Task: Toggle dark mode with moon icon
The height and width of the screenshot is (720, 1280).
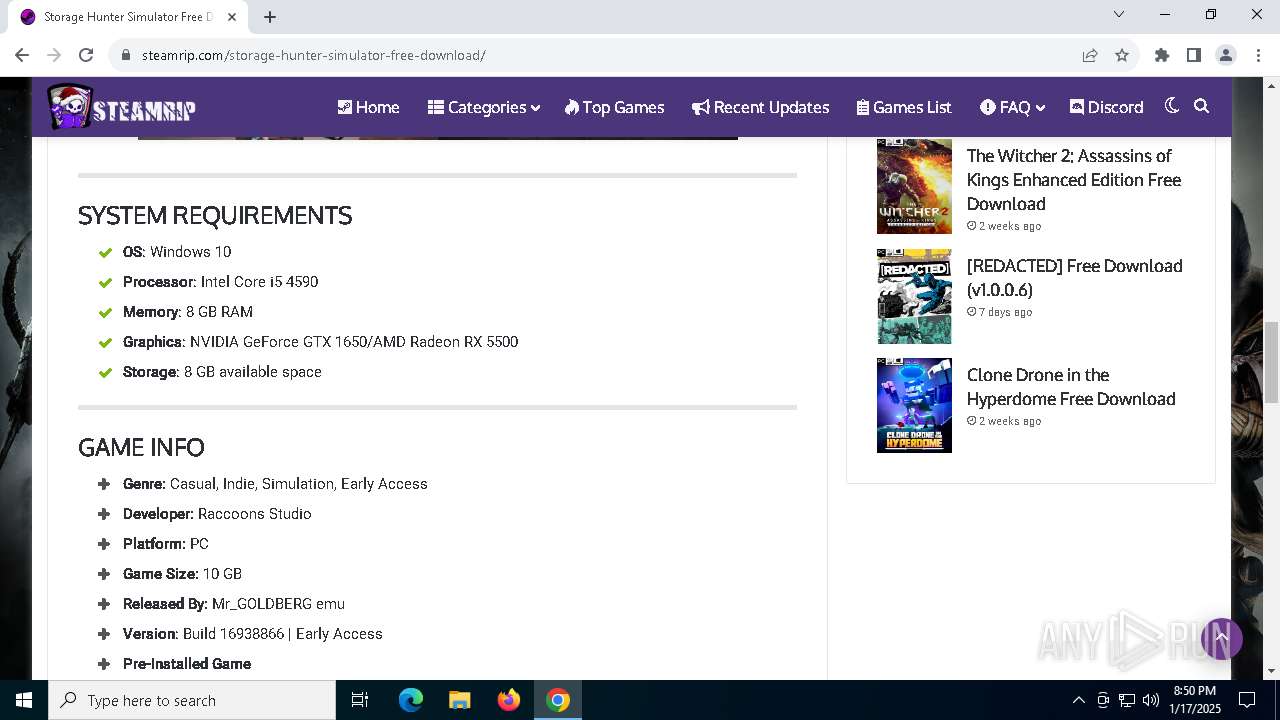Action: point(1172,106)
